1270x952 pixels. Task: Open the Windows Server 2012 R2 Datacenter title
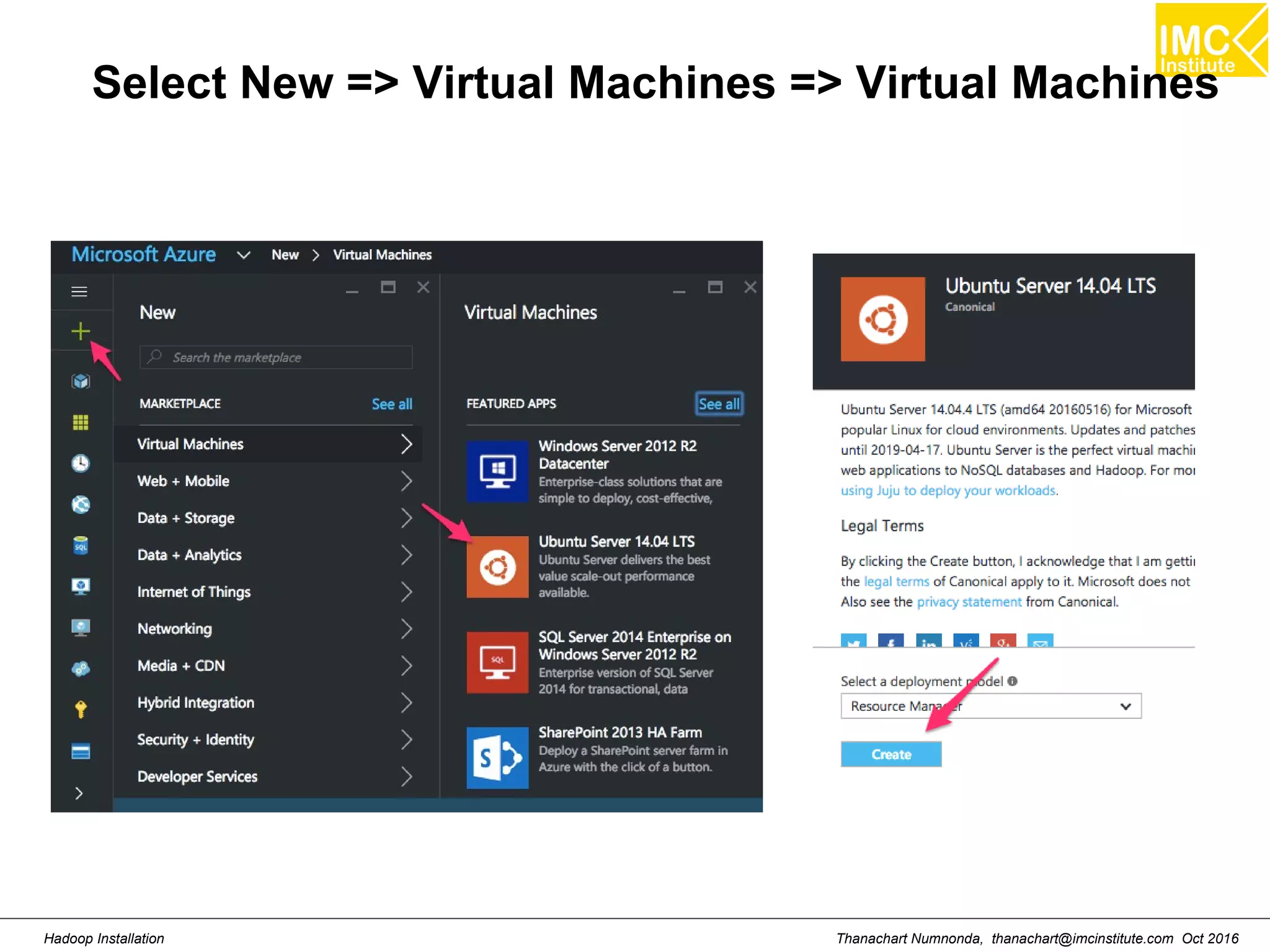coord(618,455)
